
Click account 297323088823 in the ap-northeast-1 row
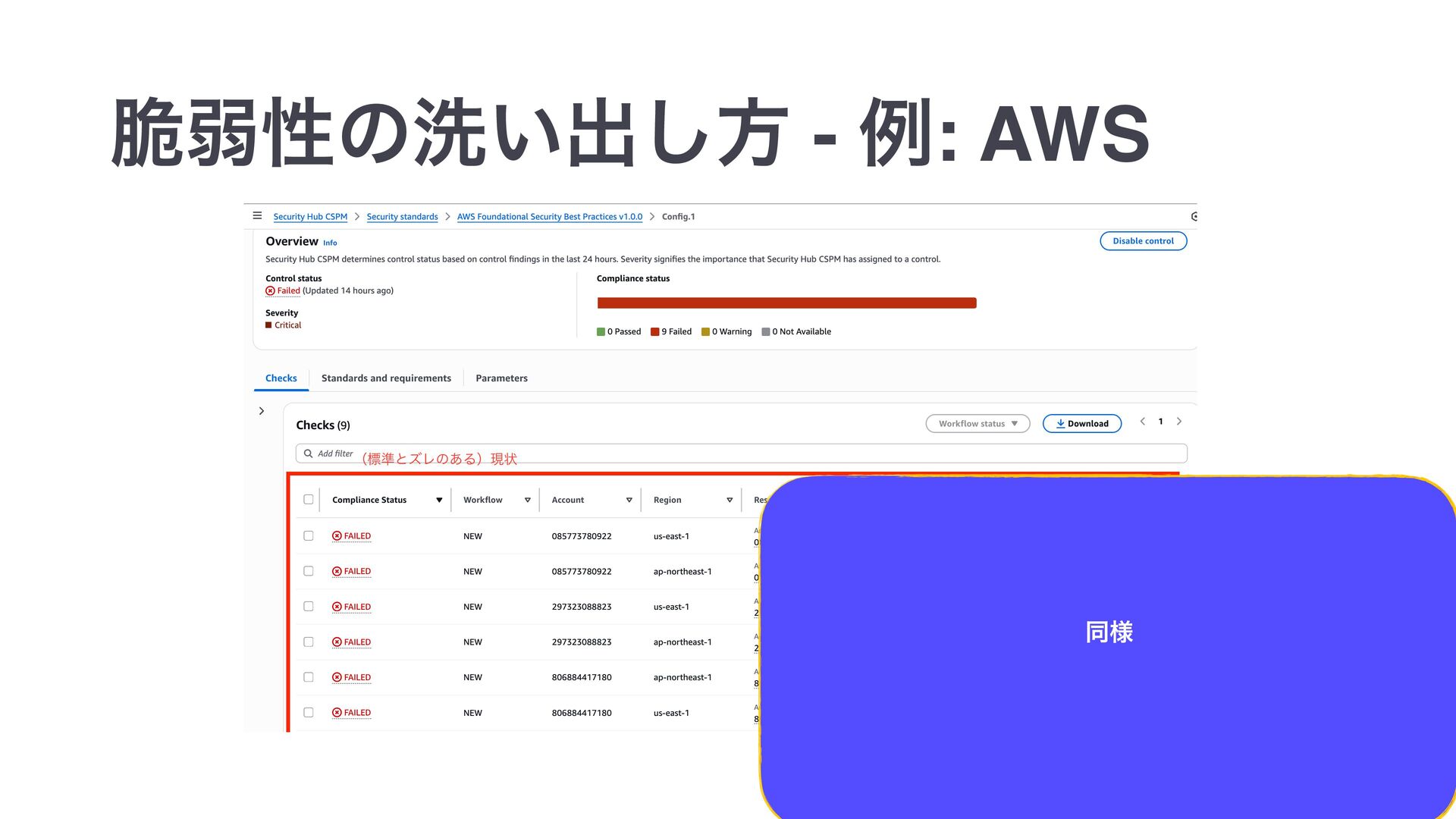point(582,642)
